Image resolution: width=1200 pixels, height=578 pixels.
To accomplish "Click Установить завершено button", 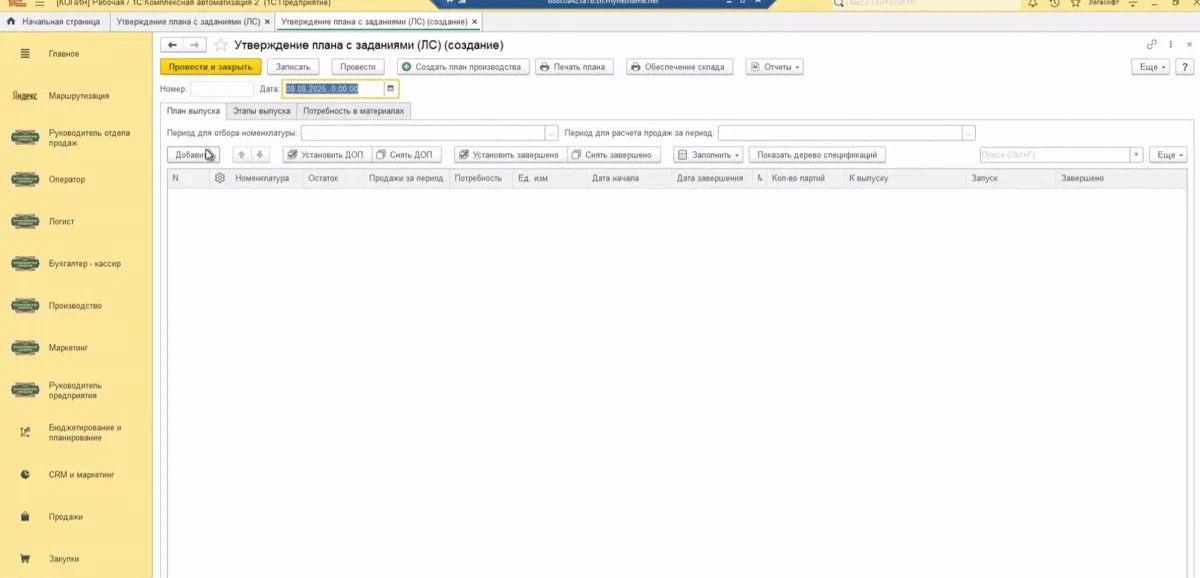I will pos(509,155).
